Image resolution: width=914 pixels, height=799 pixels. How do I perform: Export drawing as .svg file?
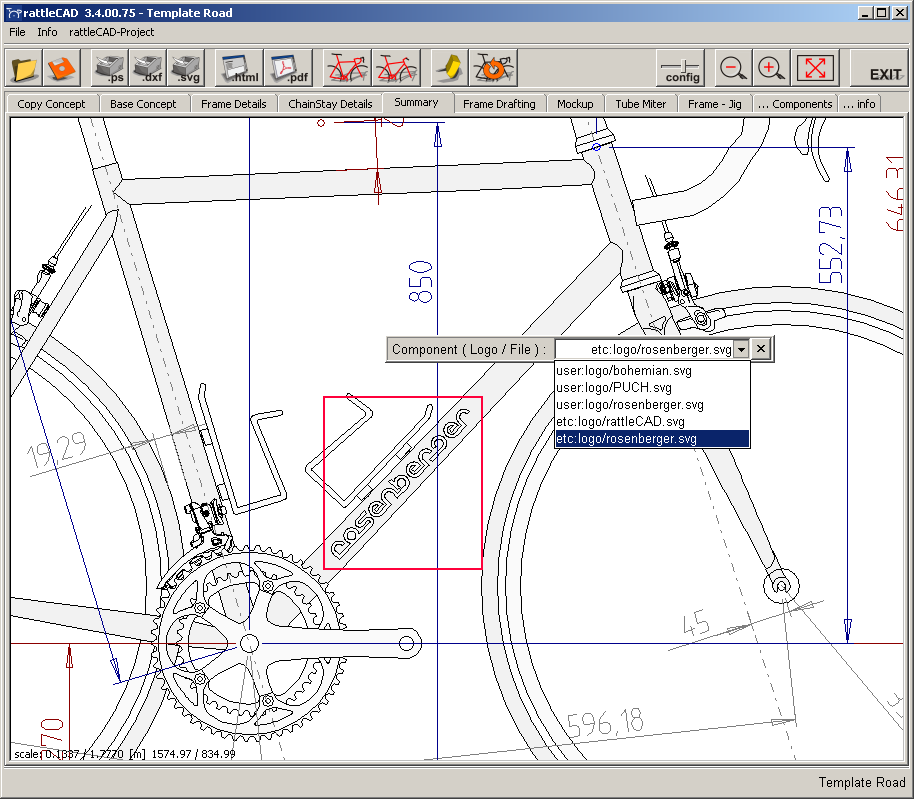tap(186, 69)
